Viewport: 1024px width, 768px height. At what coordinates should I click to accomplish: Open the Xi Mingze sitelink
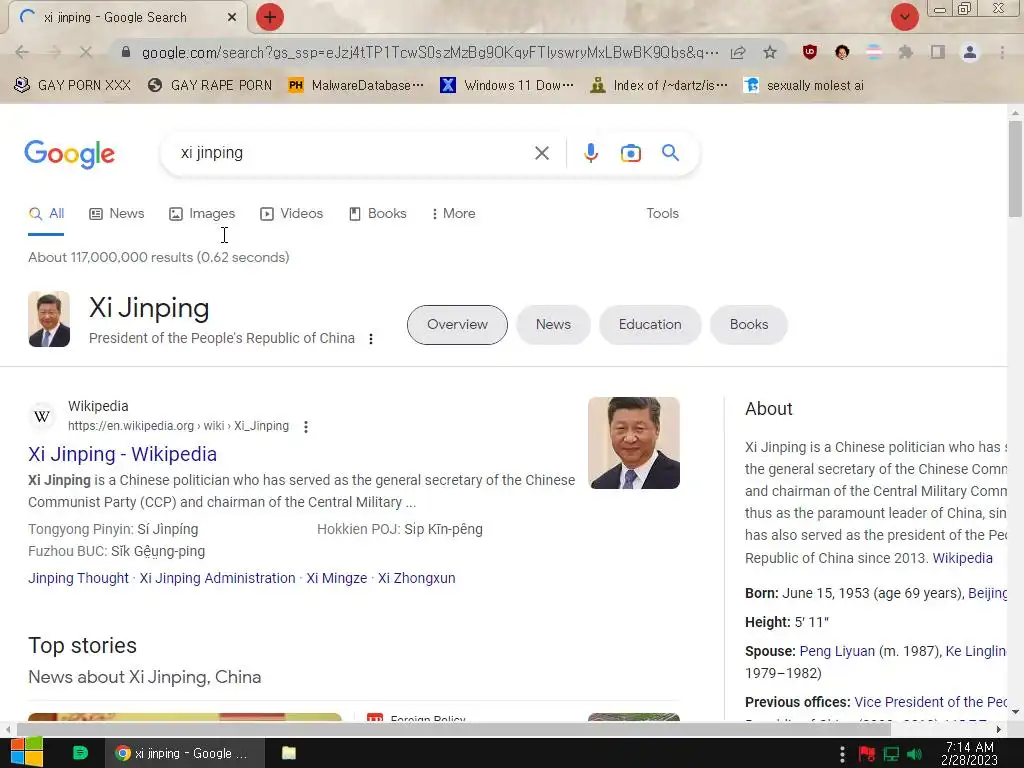(337, 578)
